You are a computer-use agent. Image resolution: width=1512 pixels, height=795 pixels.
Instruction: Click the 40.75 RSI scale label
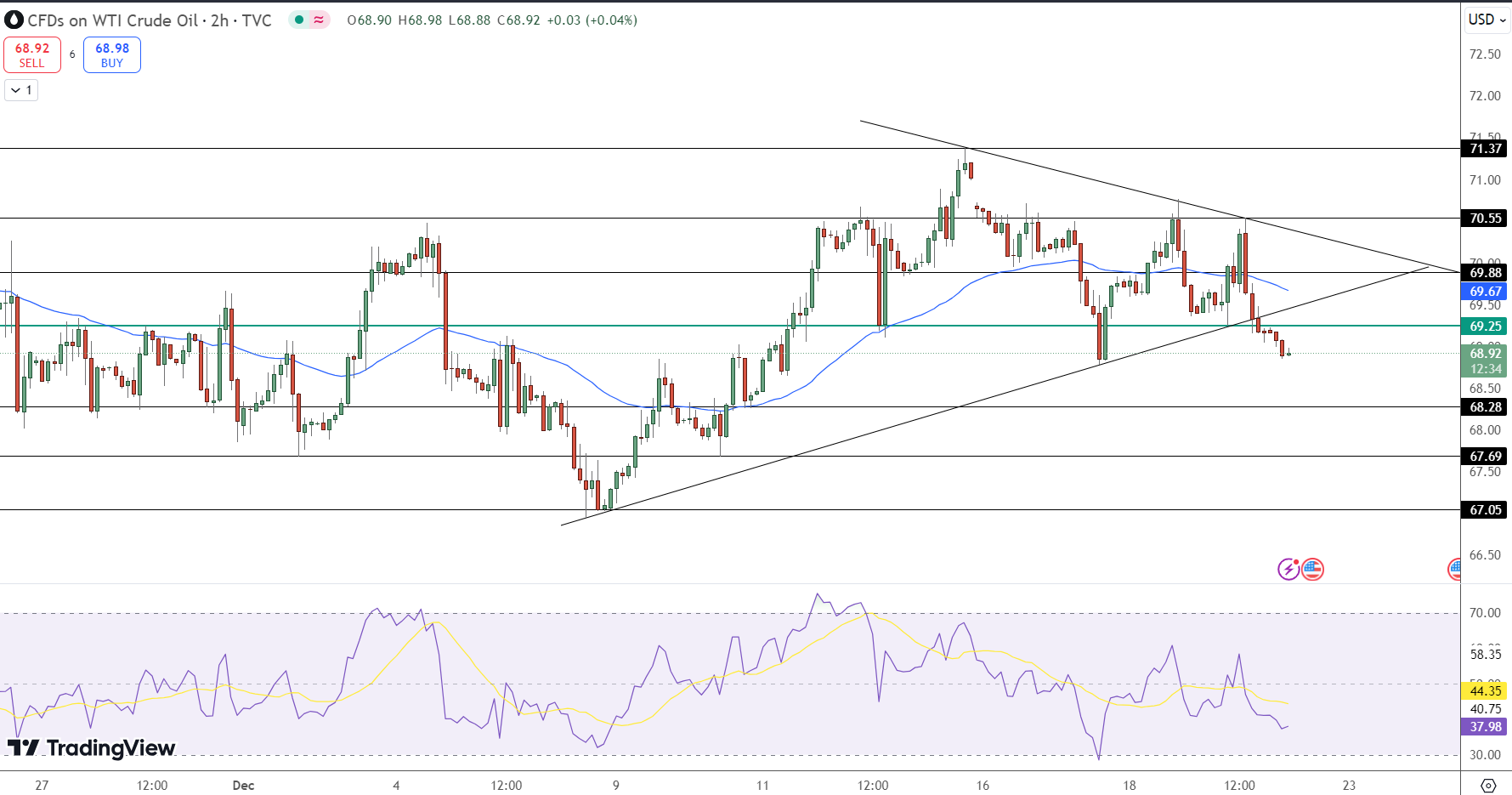tap(1485, 709)
